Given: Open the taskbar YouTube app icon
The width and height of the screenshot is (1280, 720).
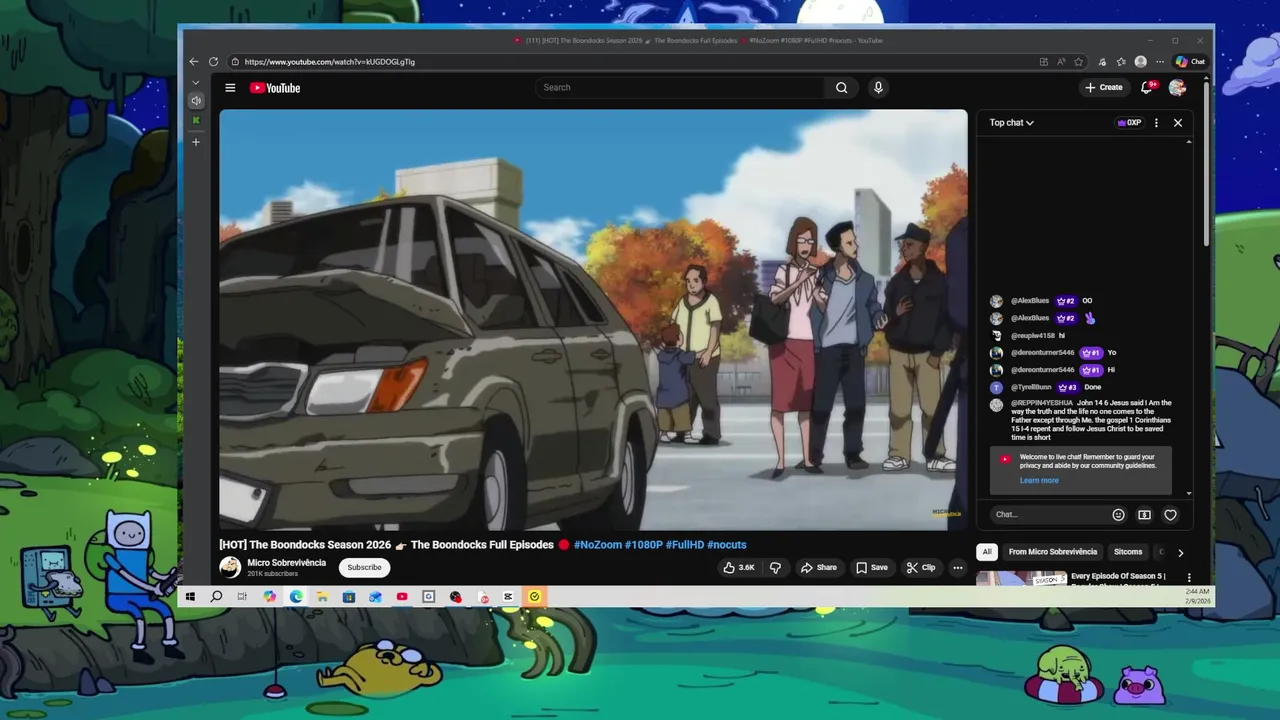Looking at the screenshot, I should click(402, 597).
